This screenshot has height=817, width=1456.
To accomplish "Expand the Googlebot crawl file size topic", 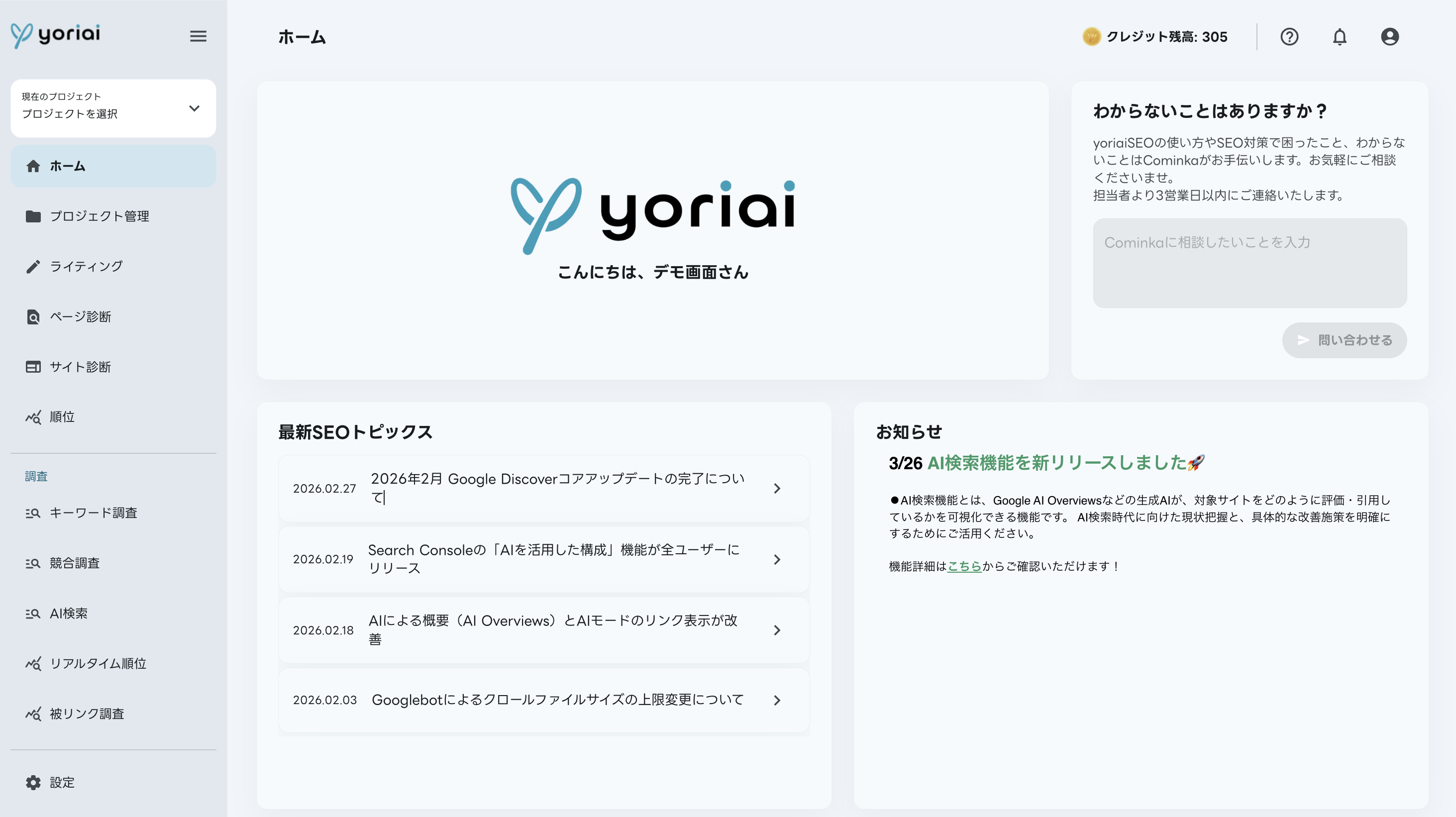I will tap(778, 701).
